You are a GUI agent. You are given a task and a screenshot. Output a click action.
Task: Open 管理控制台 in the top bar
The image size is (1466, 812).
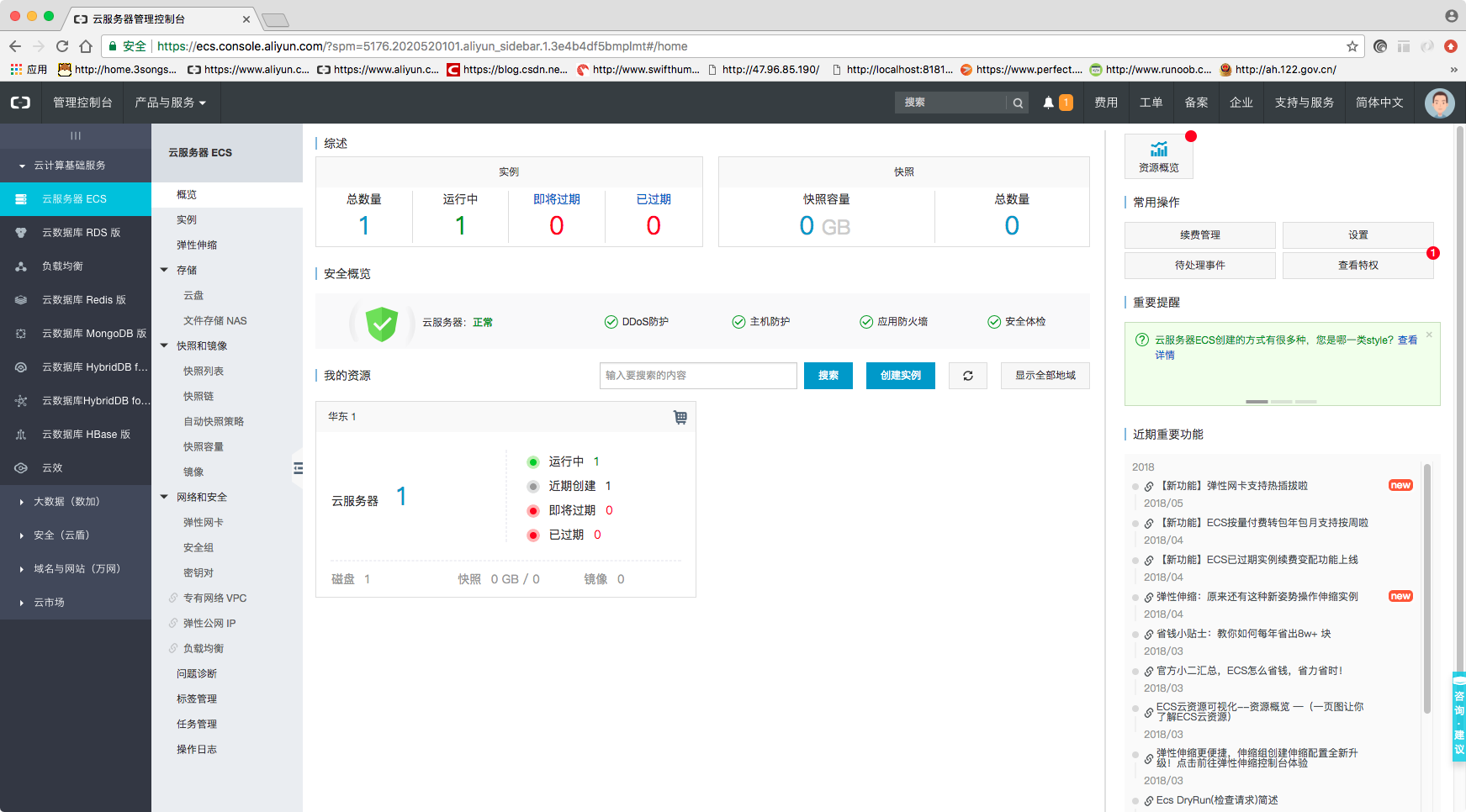coord(82,103)
